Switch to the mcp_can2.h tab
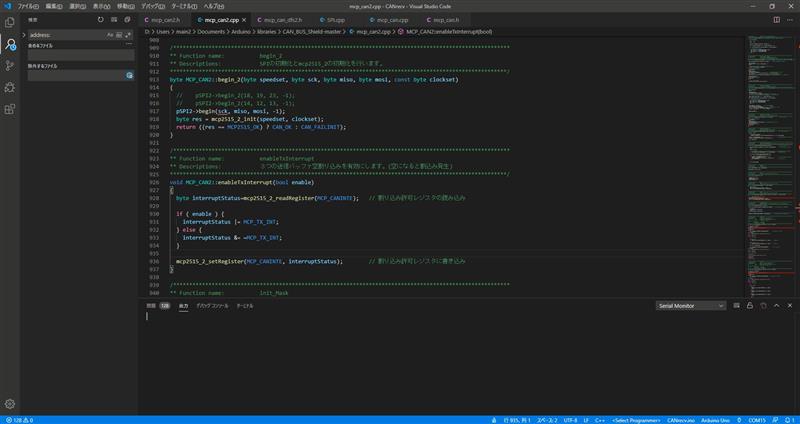This screenshot has width=800, height=424. pyautogui.click(x=166, y=20)
